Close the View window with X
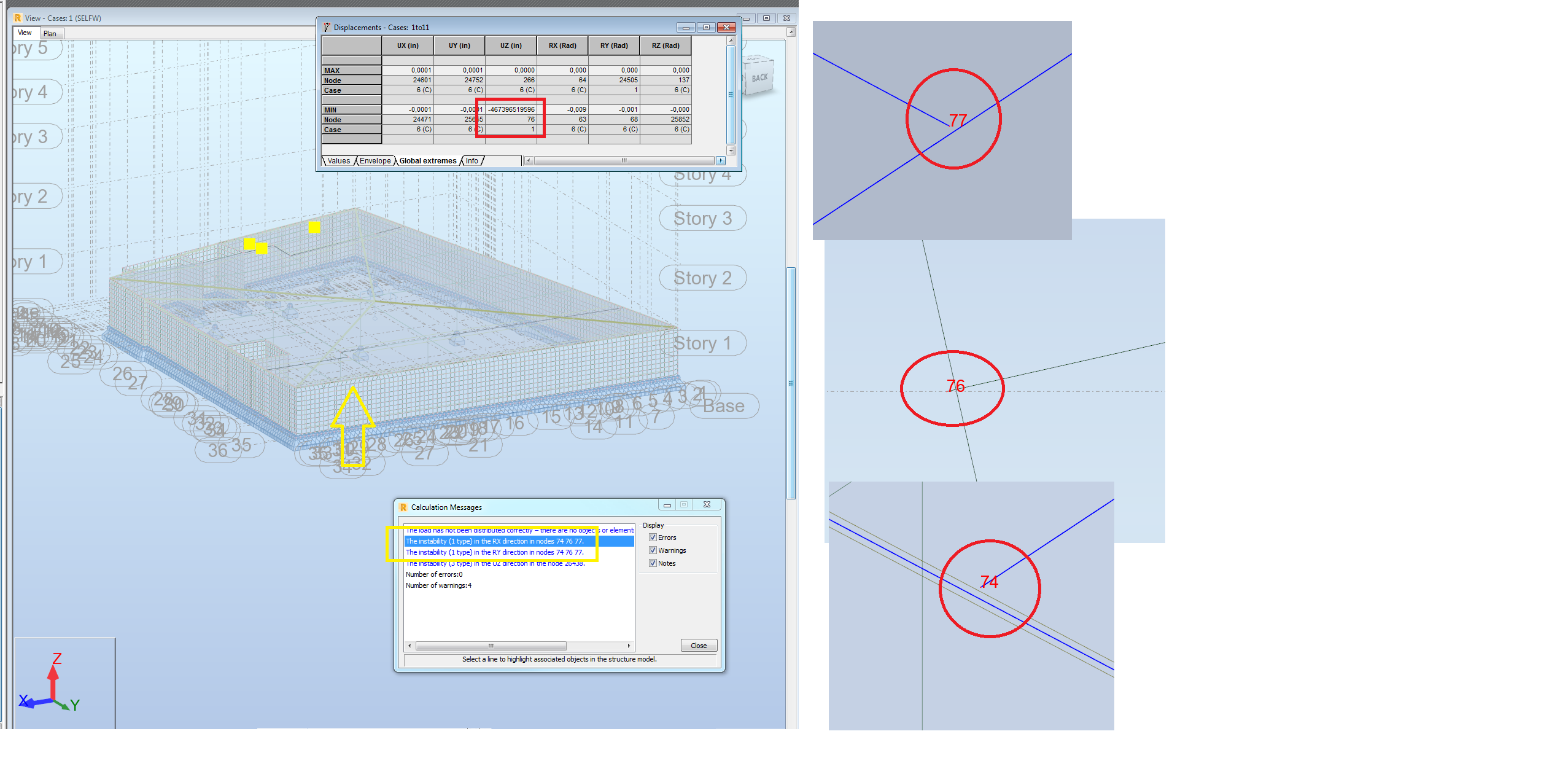Viewport: 1568px width, 758px height. [786, 18]
